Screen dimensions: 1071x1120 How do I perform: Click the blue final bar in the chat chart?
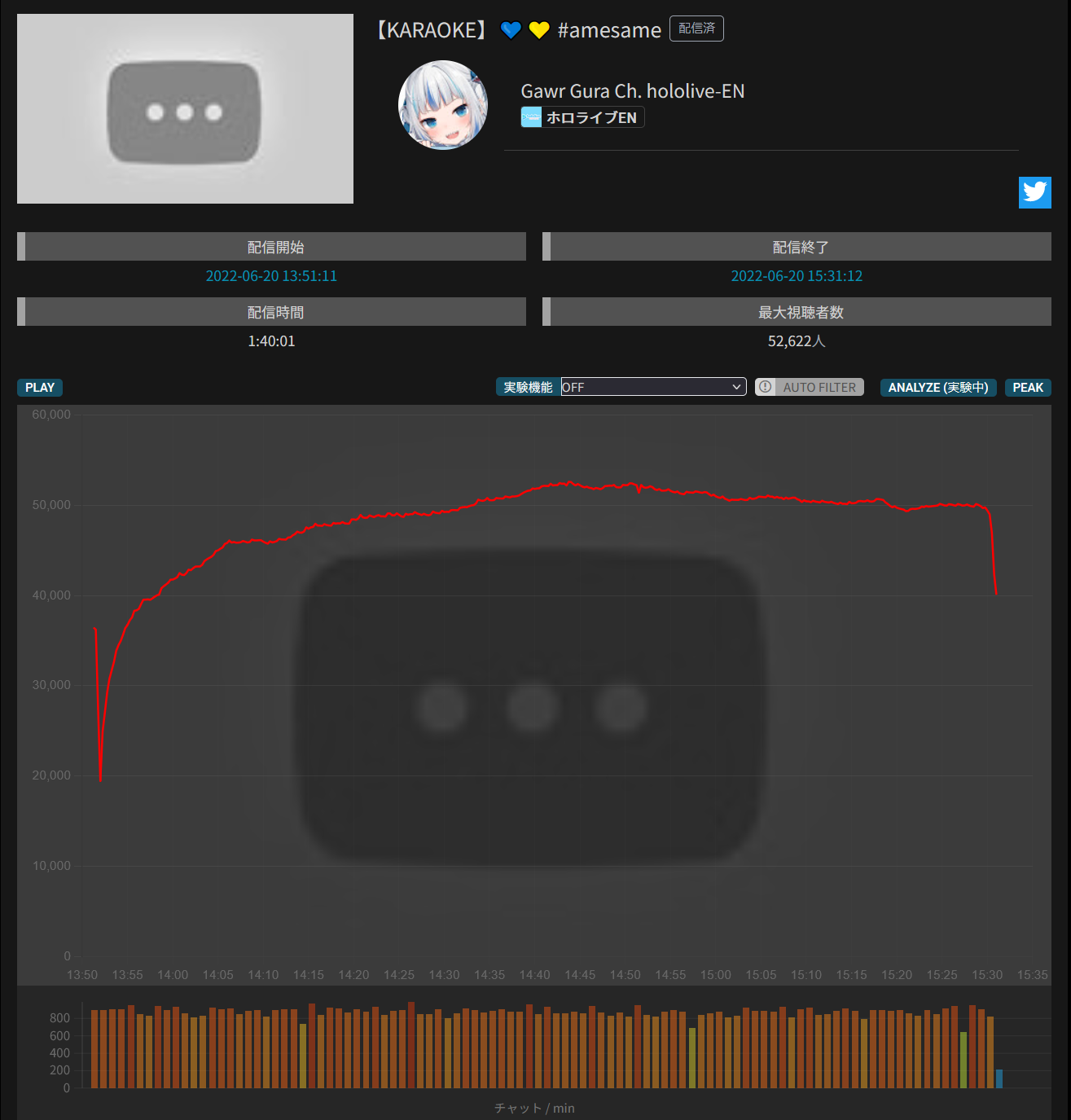click(999, 1078)
